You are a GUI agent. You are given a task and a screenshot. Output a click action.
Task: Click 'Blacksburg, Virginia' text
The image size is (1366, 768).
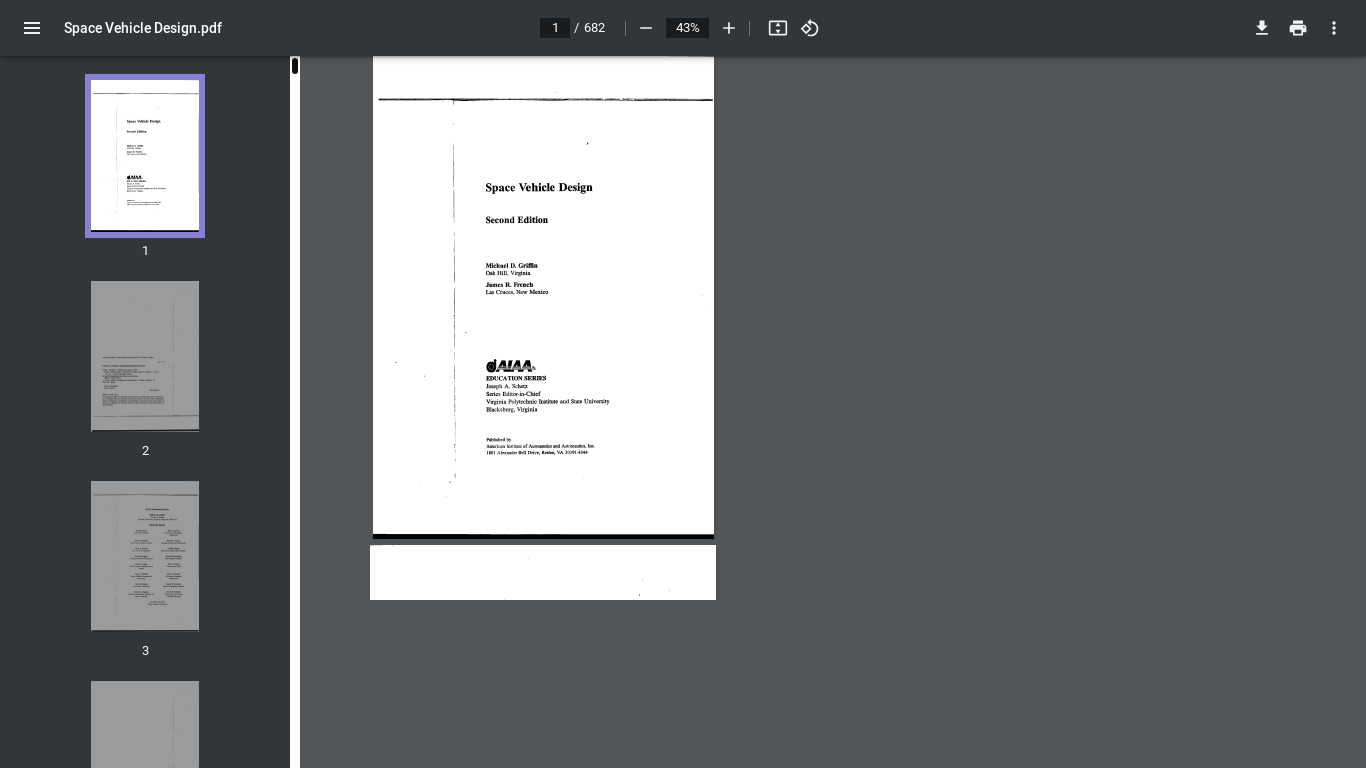coord(512,409)
